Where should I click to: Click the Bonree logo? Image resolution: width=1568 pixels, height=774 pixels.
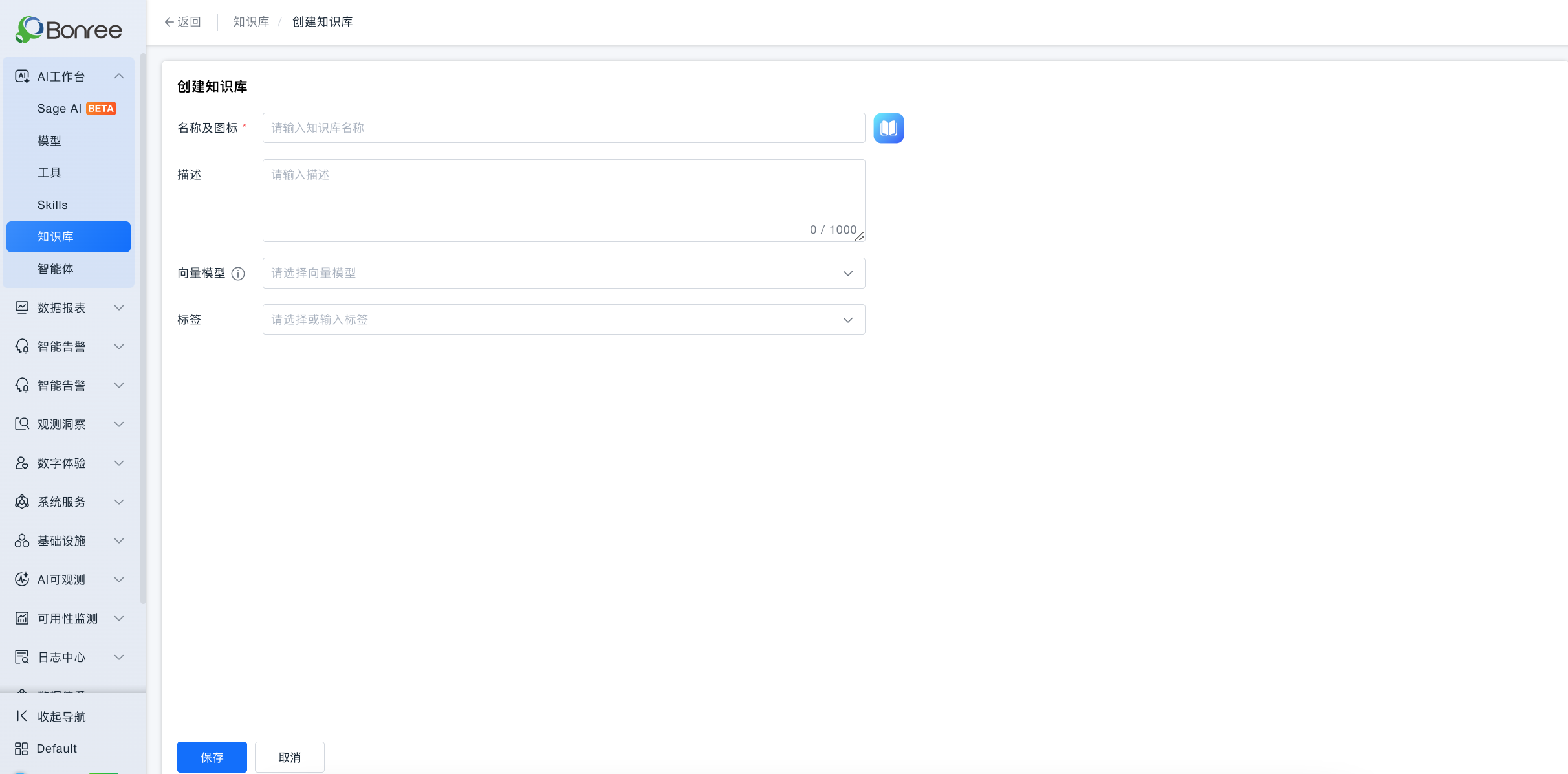click(69, 30)
